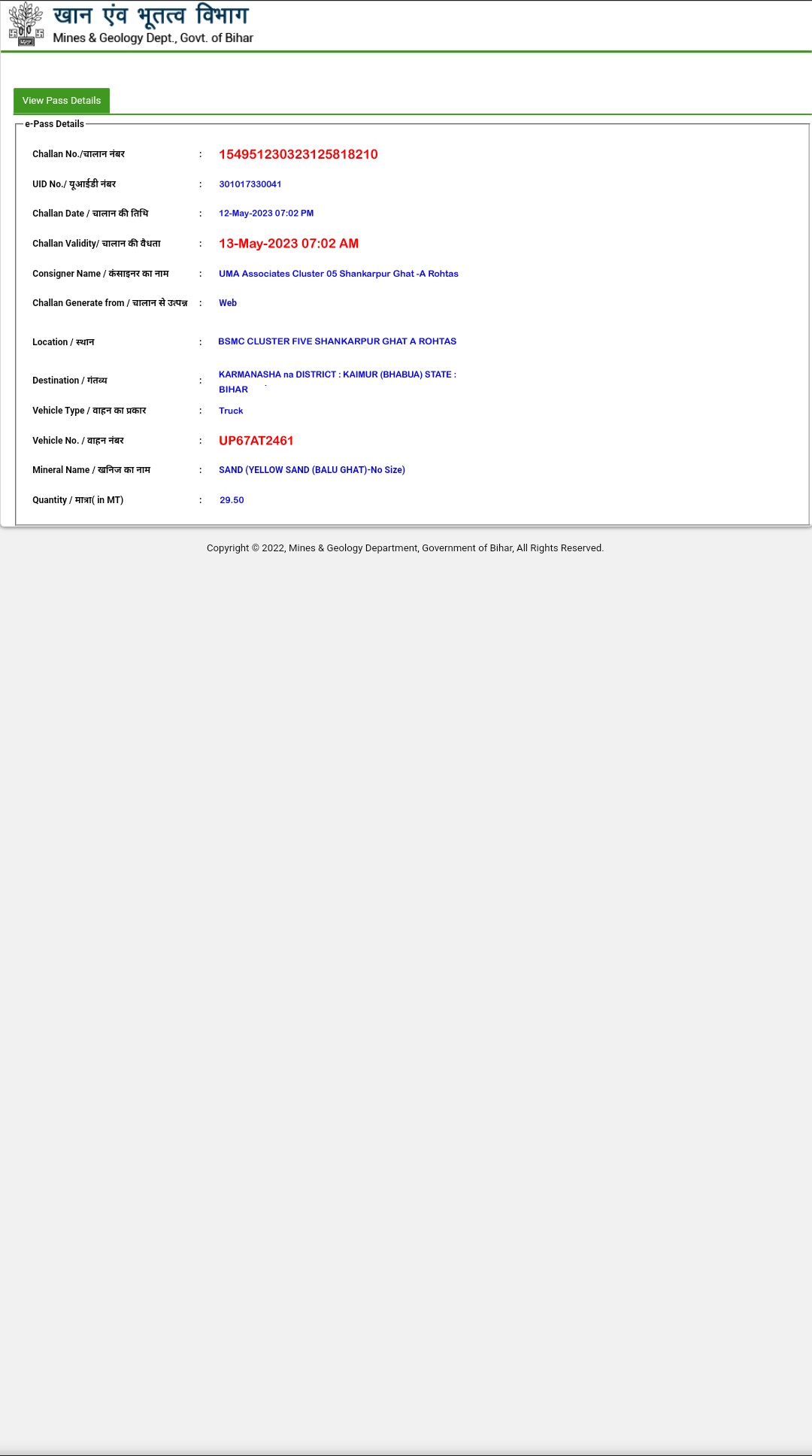
Task: Click the challan date 12-May-2023 07:02 PM
Action: pyautogui.click(x=266, y=214)
